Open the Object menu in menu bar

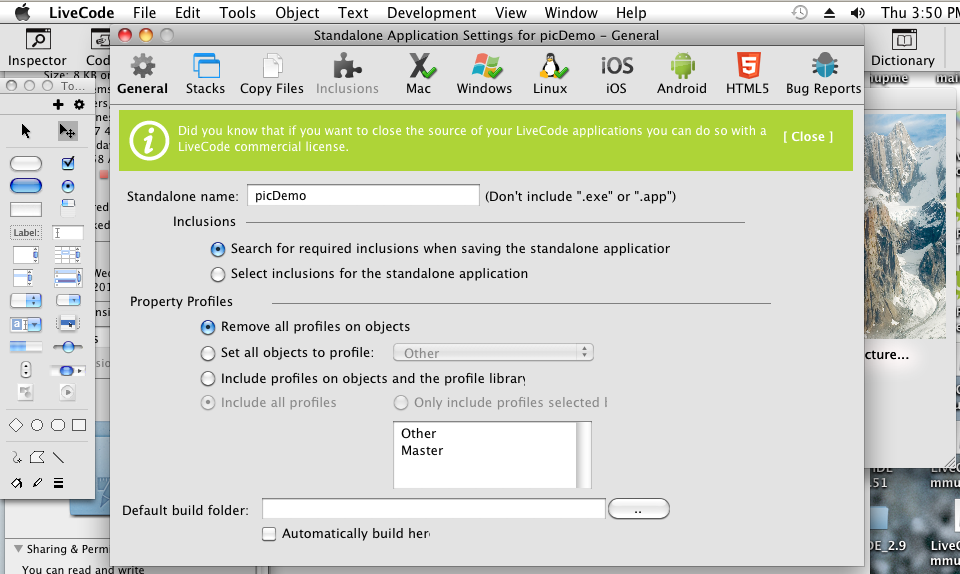(x=297, y=13)
